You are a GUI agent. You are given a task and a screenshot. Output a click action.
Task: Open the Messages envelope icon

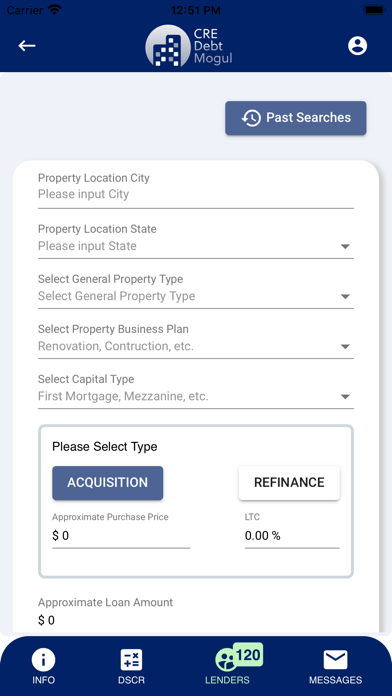coord(335,660)
